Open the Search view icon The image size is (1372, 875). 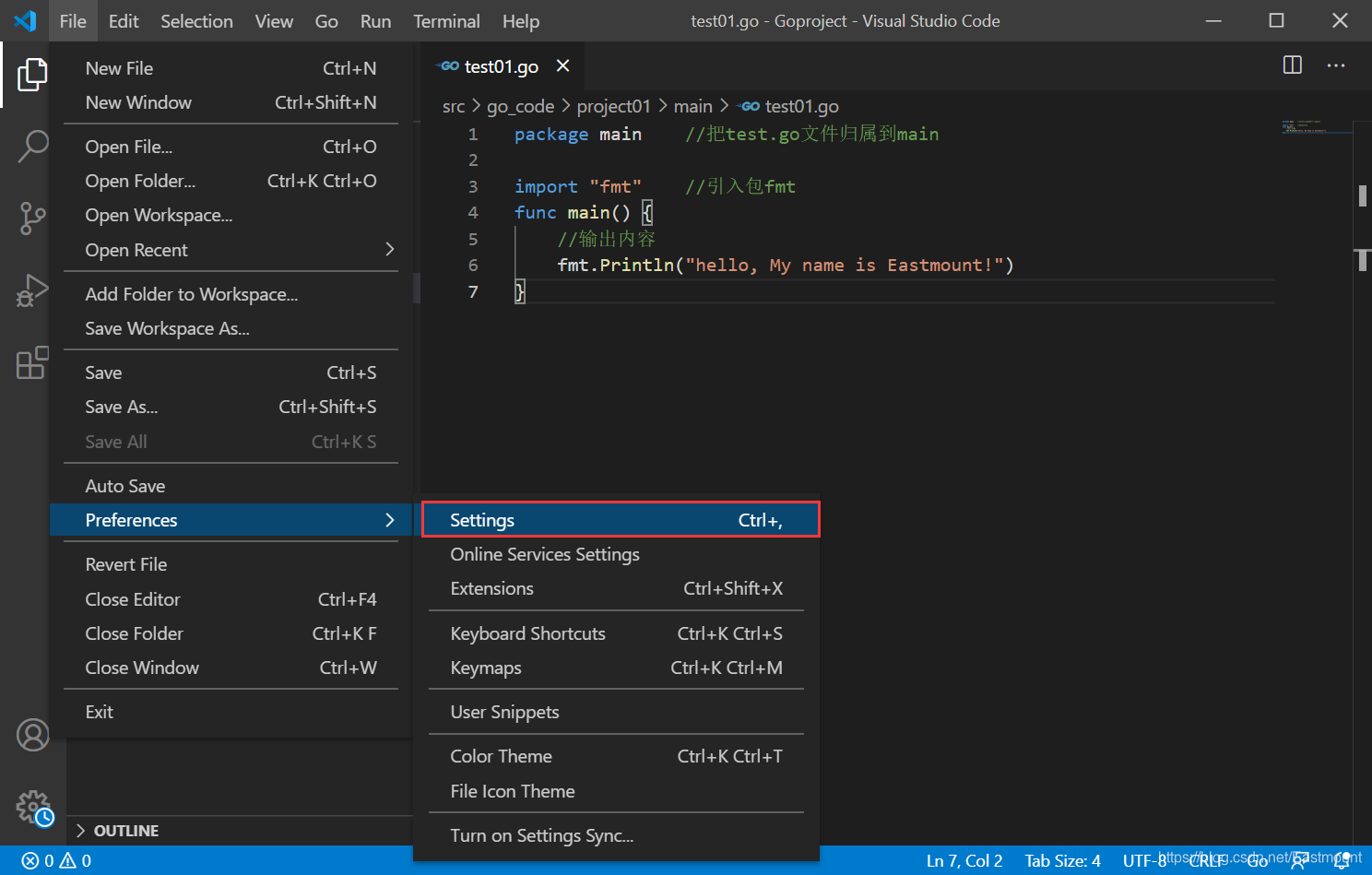tap(32, 146)
